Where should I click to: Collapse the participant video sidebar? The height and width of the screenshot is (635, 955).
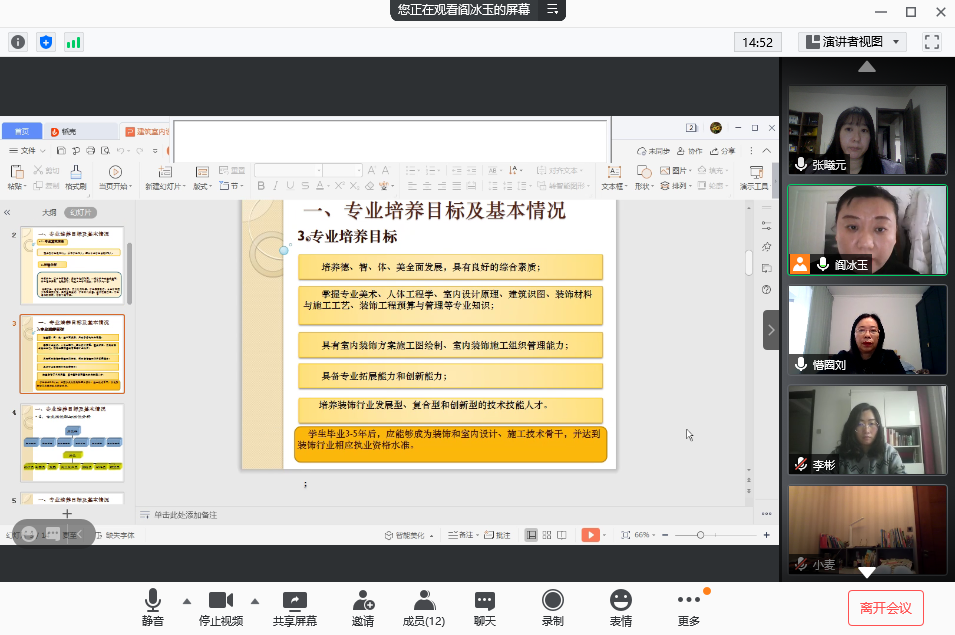(771, 329)
